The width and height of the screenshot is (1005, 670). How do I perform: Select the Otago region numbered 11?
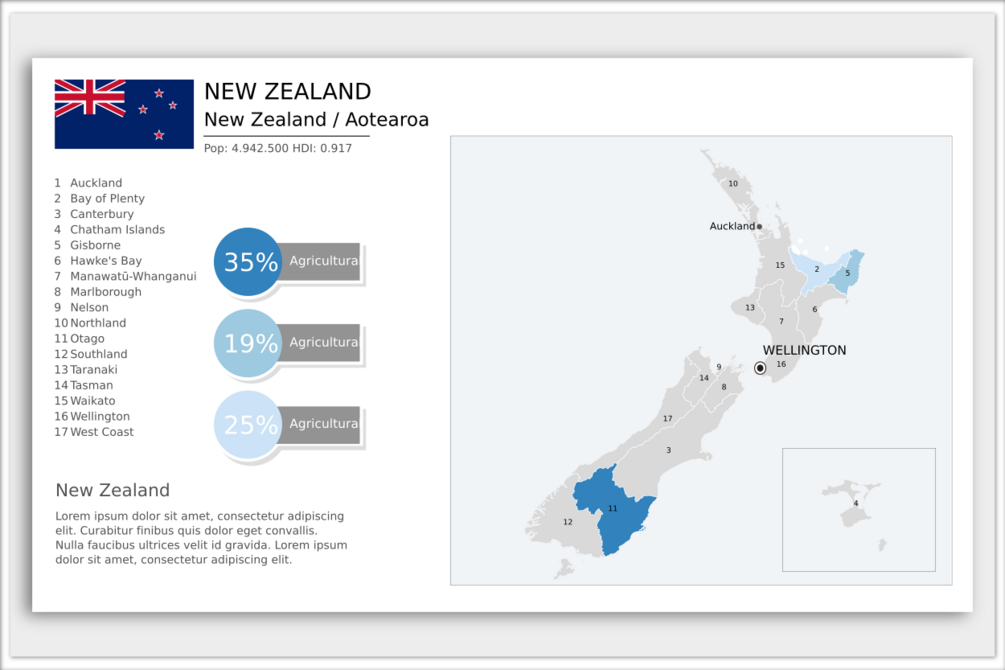(612, 510)
